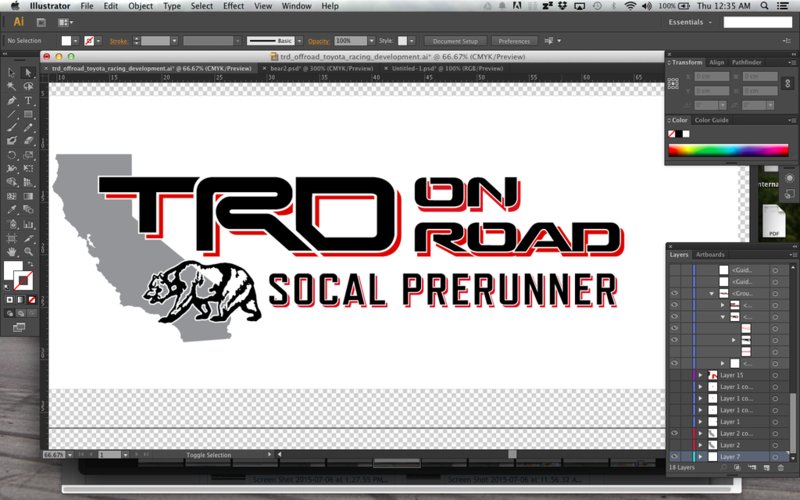Show hidden Layer 15 via visibility box

coord(674,375)
